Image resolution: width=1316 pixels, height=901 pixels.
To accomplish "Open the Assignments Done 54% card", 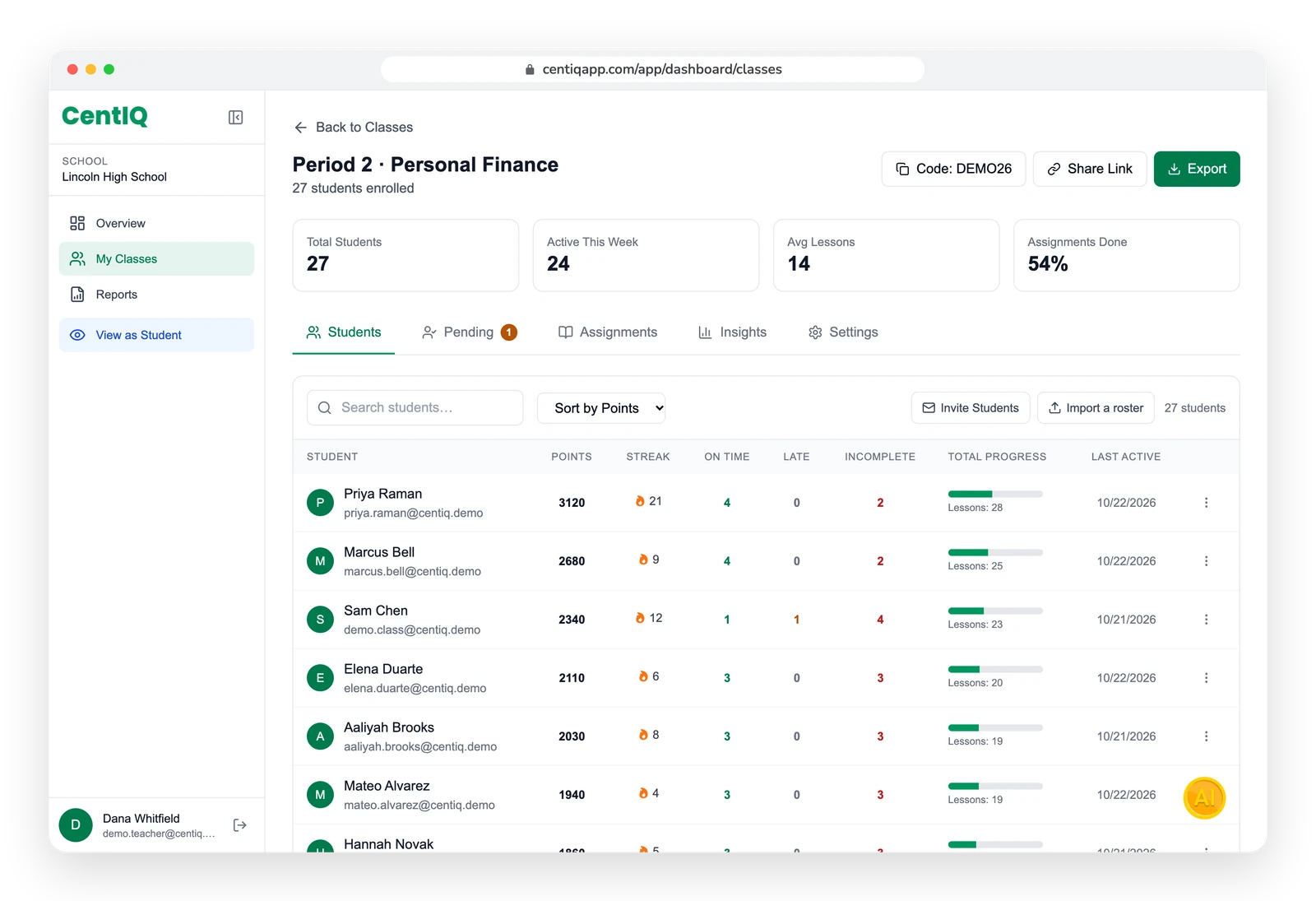I will (x=1127, y=255).
